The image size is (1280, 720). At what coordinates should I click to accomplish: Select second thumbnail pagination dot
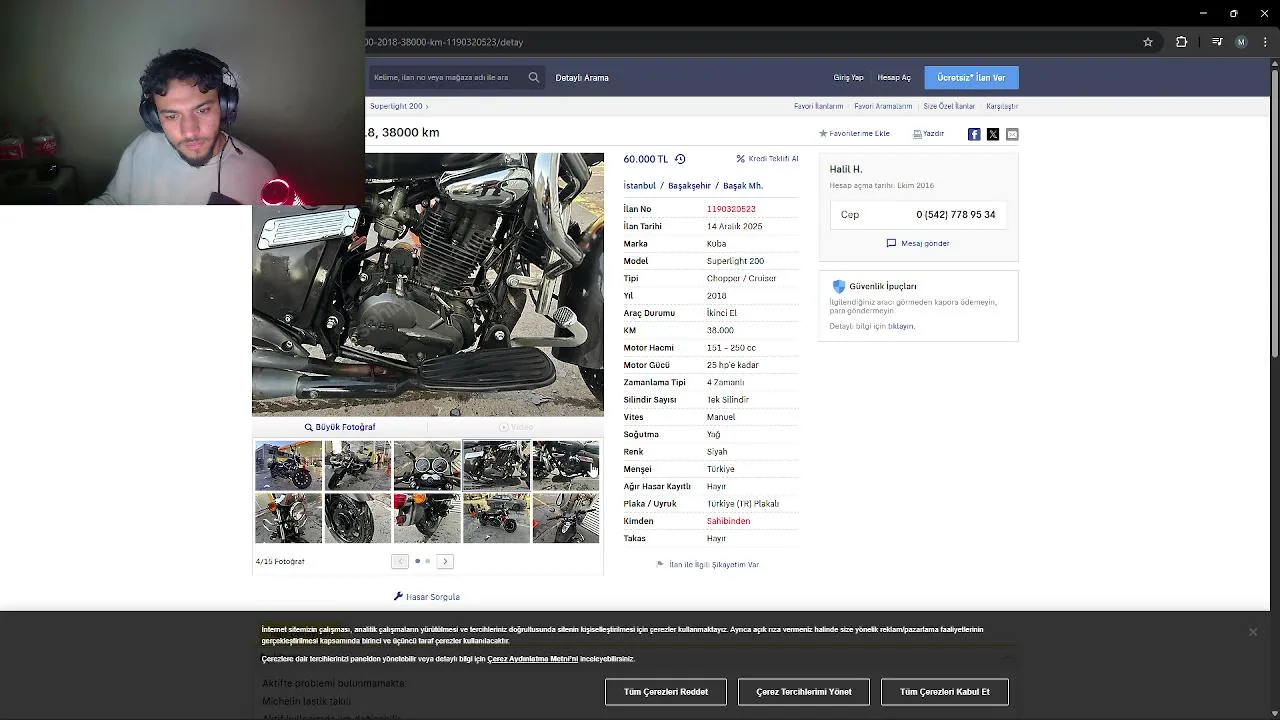[428, 561]
